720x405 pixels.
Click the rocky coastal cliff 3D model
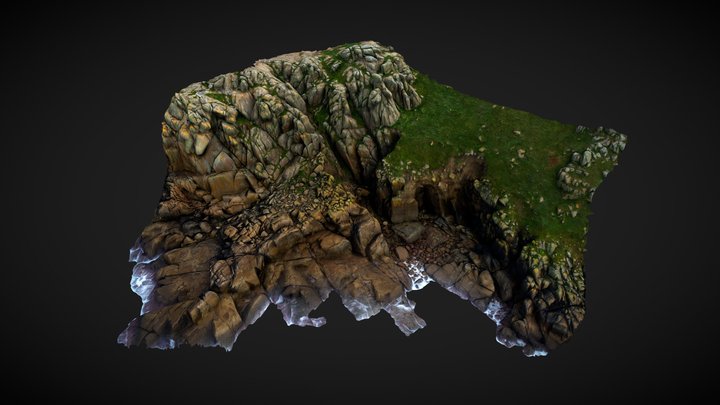[372, 197]
